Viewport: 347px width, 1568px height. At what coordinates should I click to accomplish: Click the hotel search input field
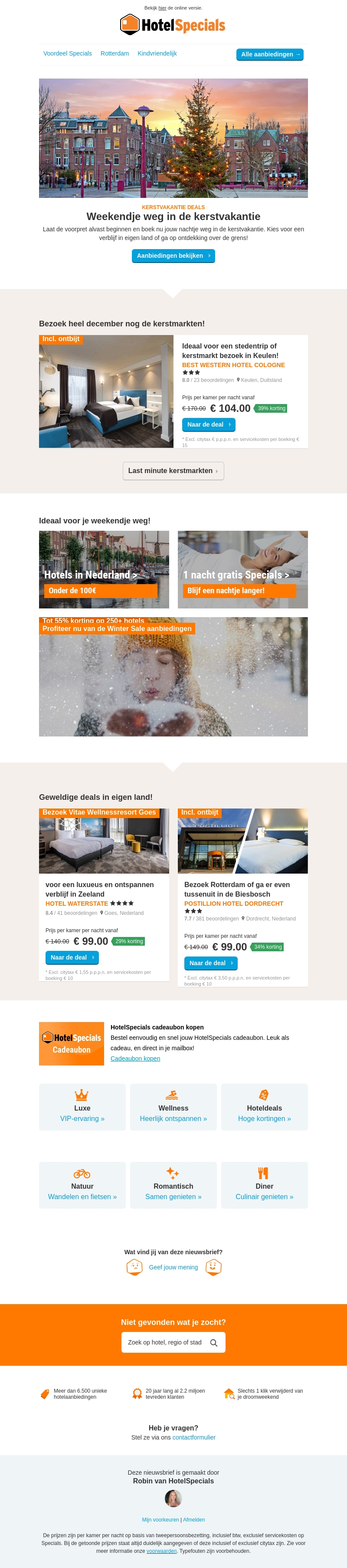173,1342
